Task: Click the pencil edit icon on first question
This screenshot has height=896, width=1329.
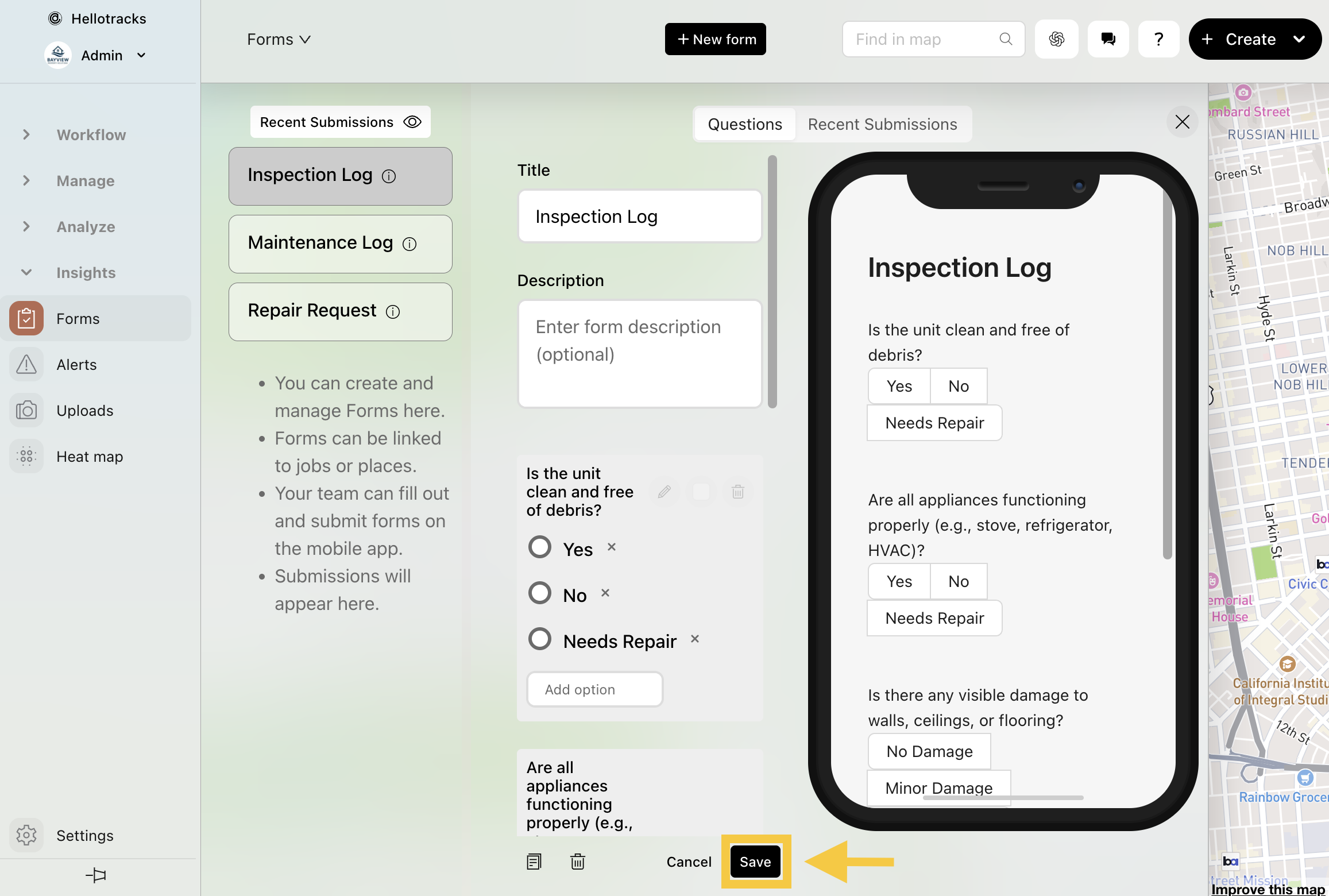Action: (x=664, y=492)
